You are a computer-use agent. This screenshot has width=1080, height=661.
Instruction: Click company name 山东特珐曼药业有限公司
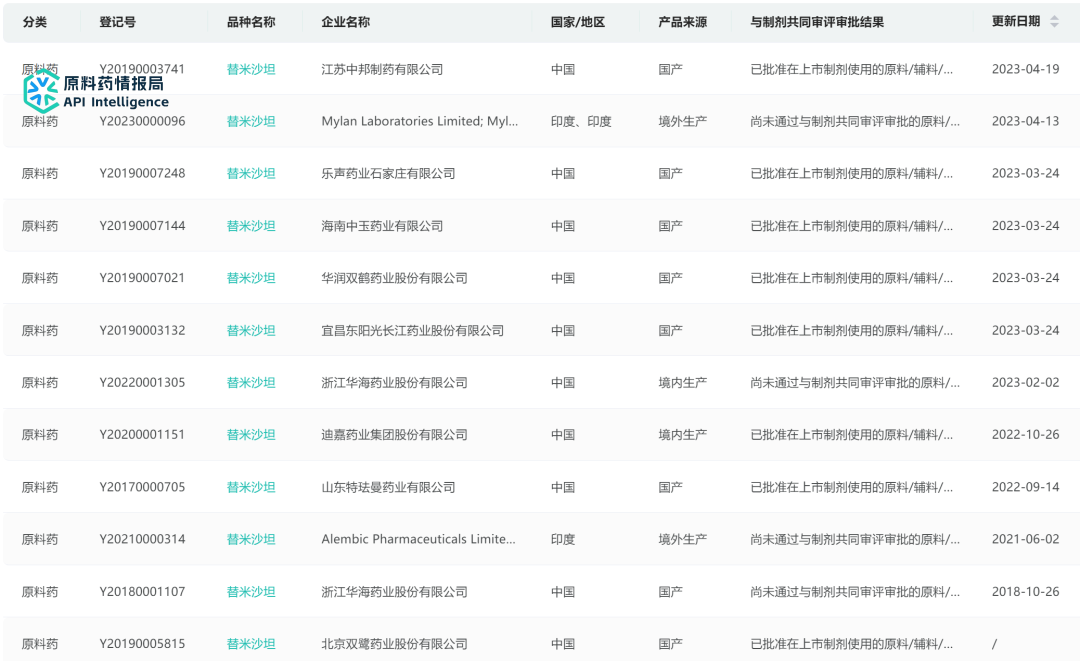(388, 487)
